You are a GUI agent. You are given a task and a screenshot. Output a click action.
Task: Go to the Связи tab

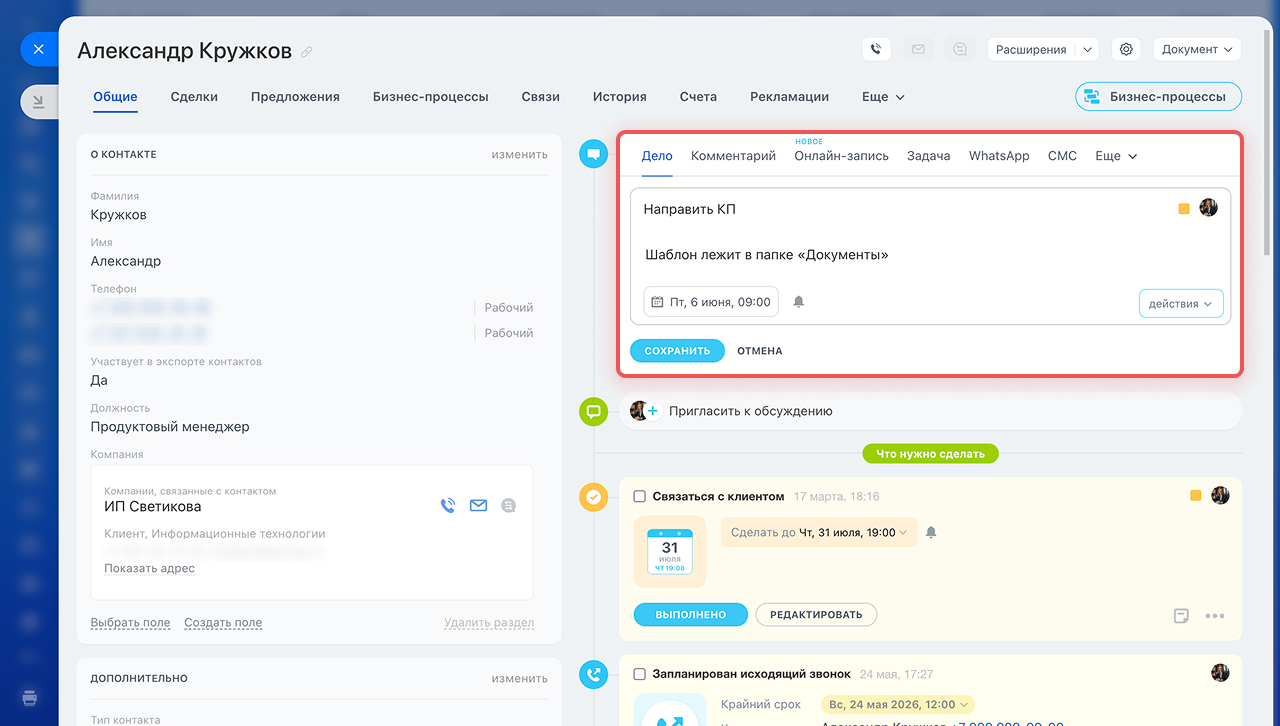click(x=540, y=97)
